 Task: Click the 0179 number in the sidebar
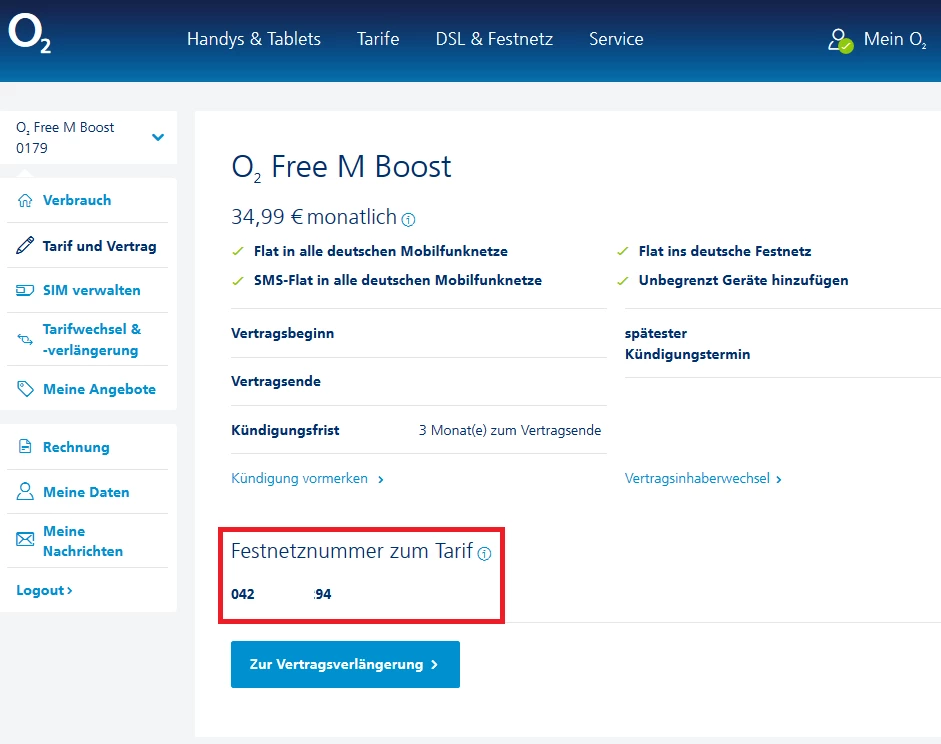click(x=32, y=148)
